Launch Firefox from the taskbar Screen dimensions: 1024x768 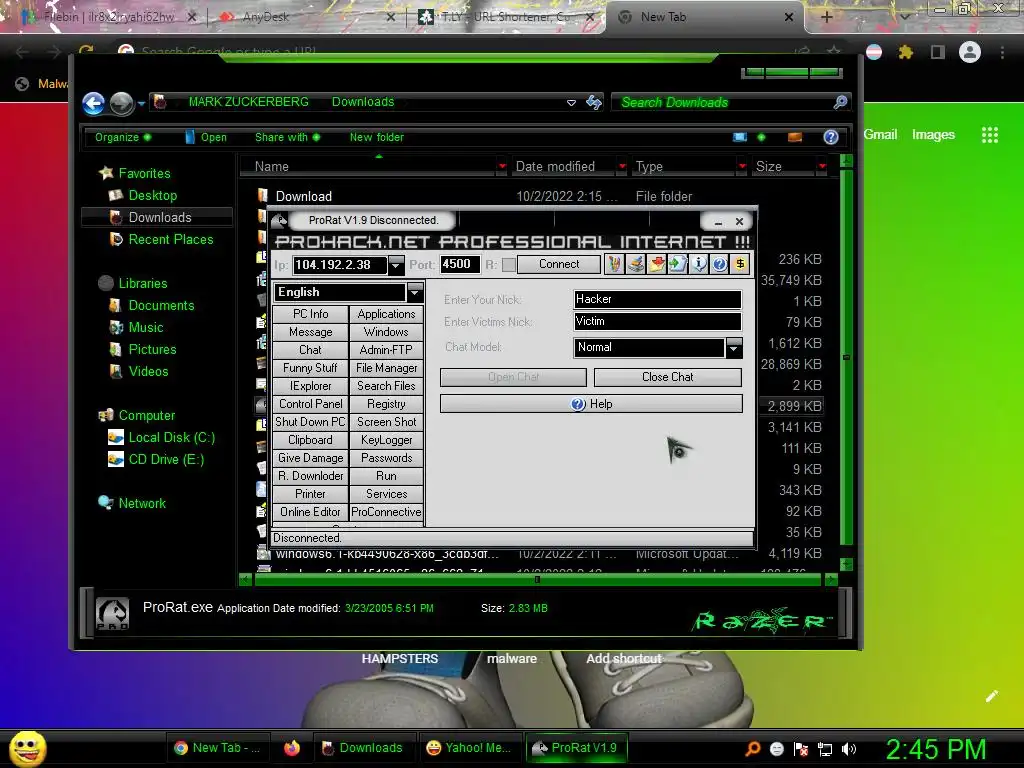tap(292, 748)
